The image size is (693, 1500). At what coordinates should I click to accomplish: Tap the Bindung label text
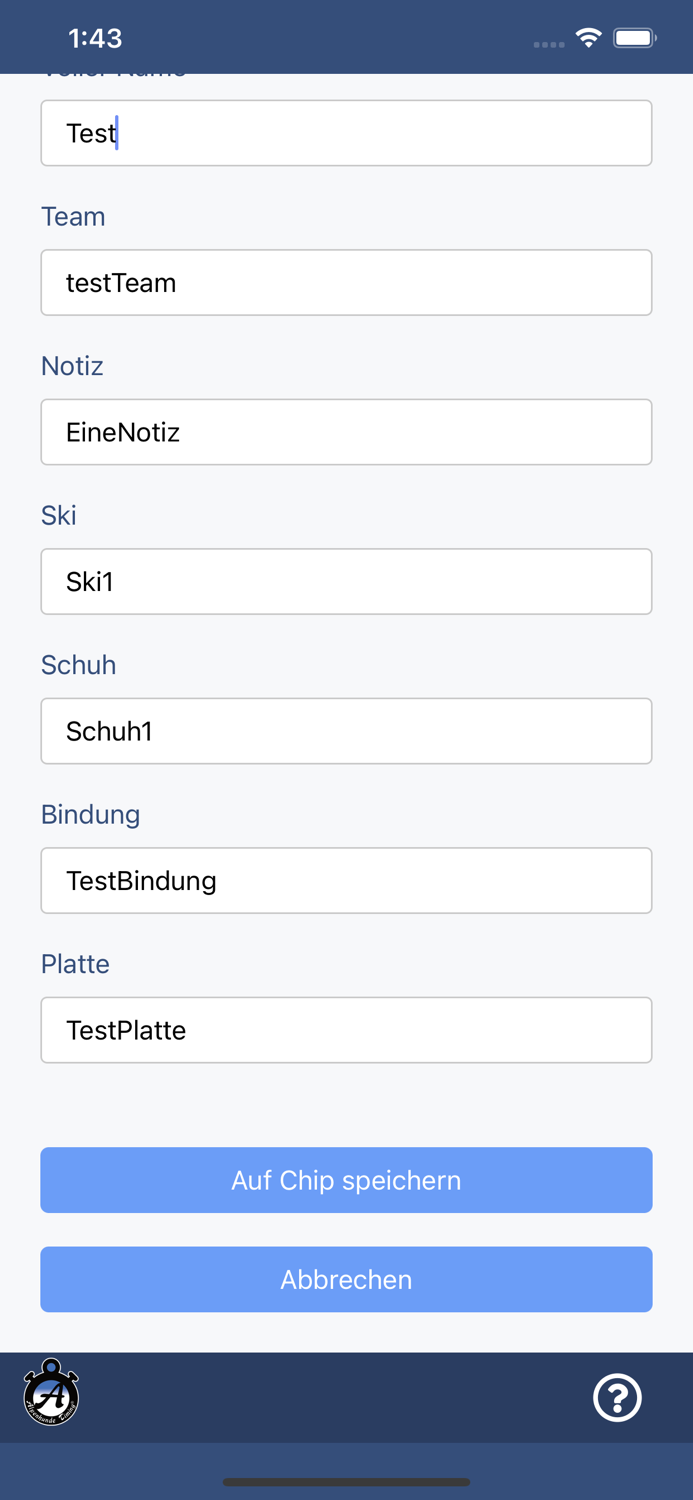point(90,815)
